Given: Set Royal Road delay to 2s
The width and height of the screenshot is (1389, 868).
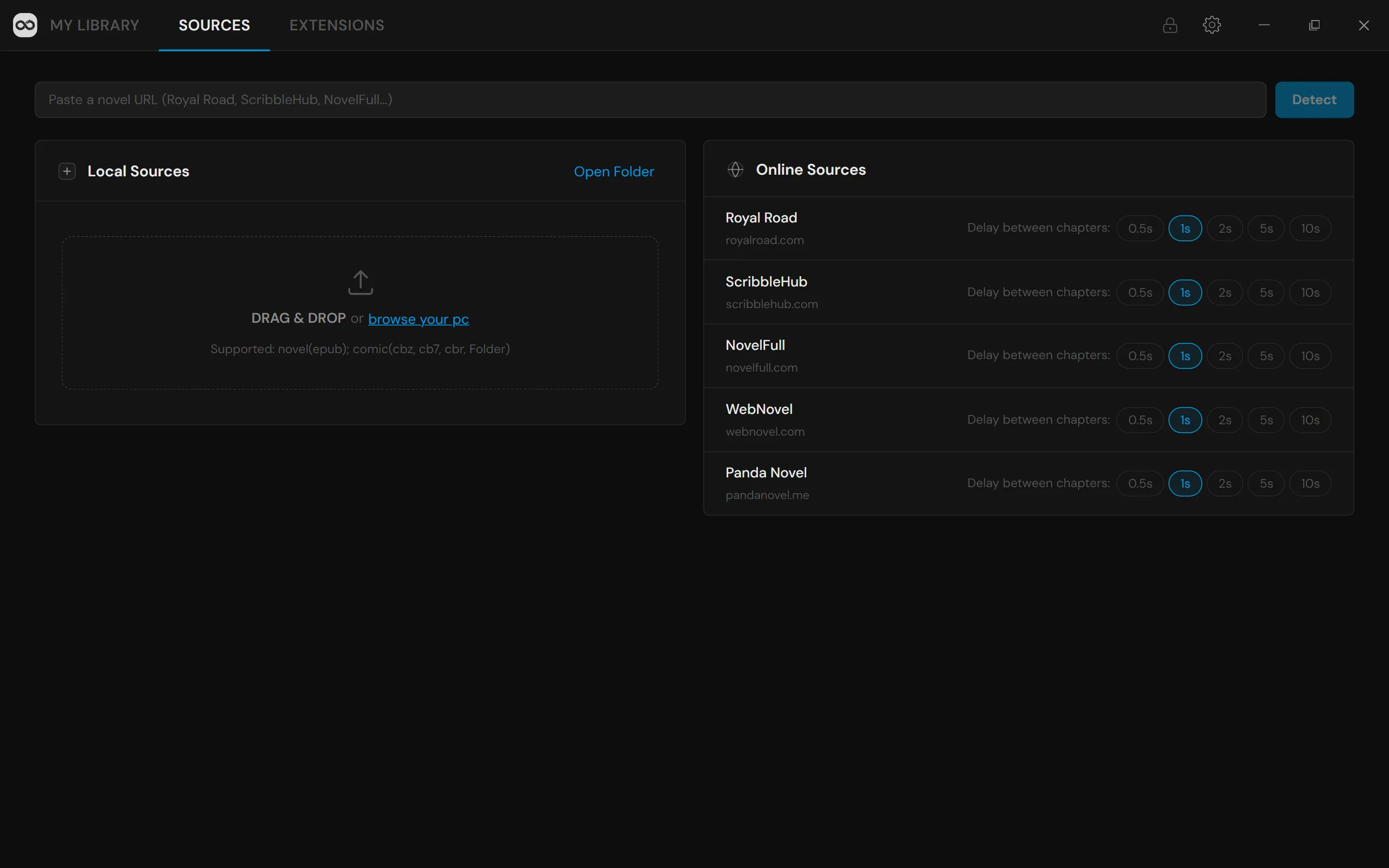Looking at the screenshot, I should [1224, 228].
